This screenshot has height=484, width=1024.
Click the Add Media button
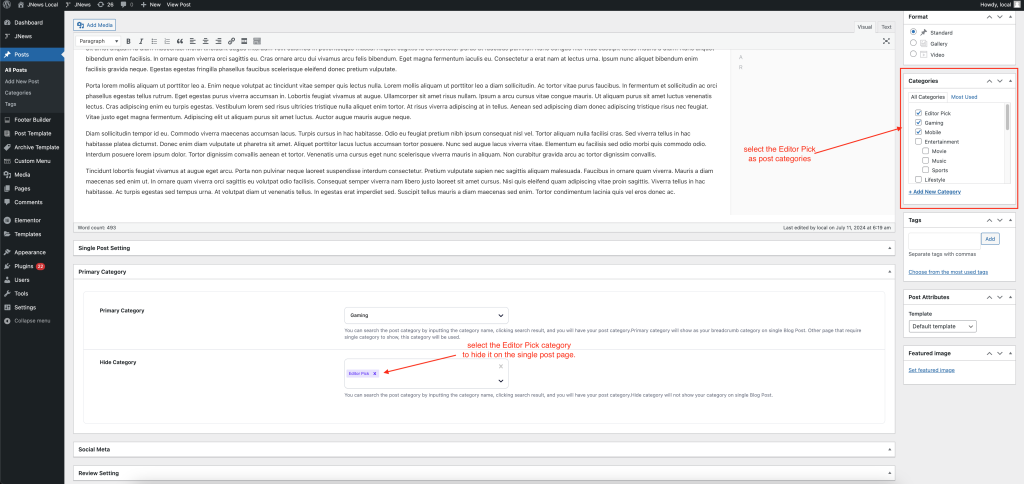[x=97, y=24]
